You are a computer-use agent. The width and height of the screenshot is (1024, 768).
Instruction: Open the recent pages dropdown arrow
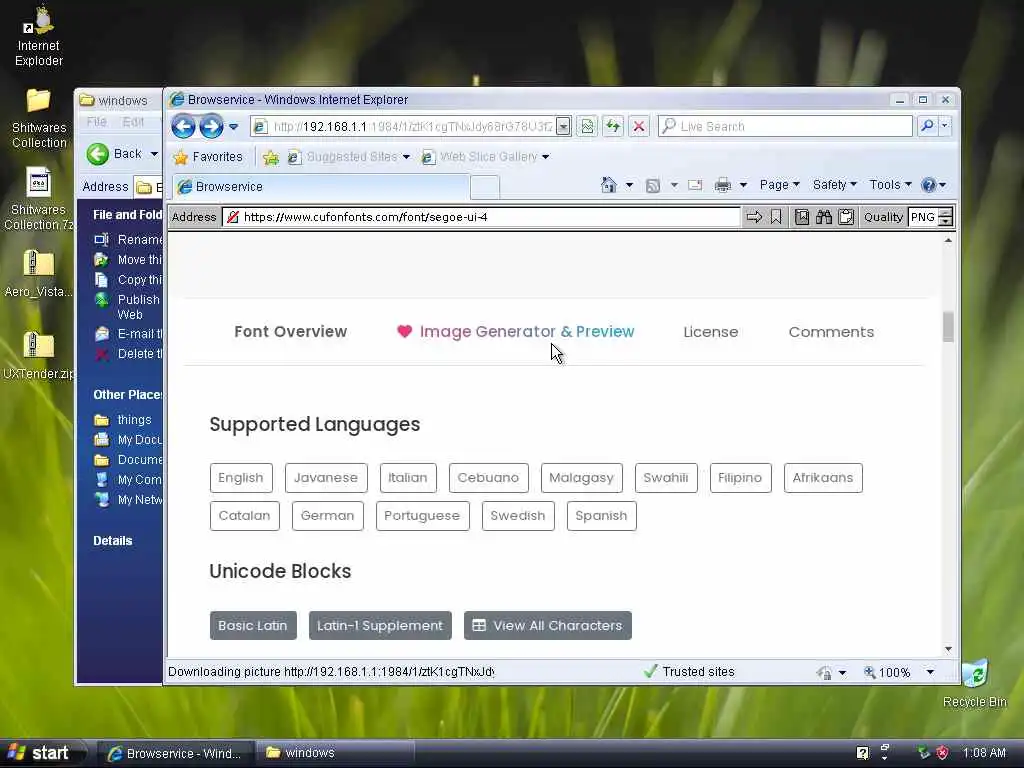(x=233, y=127)
